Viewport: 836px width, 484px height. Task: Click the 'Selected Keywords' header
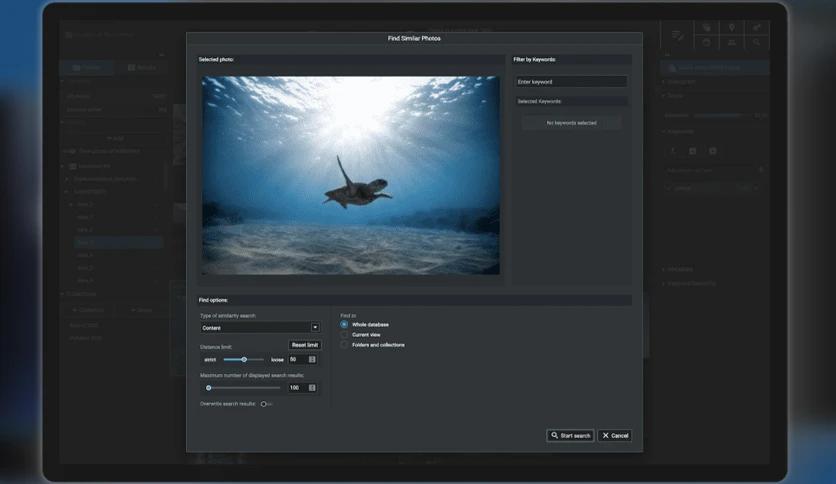pos(571,101)
